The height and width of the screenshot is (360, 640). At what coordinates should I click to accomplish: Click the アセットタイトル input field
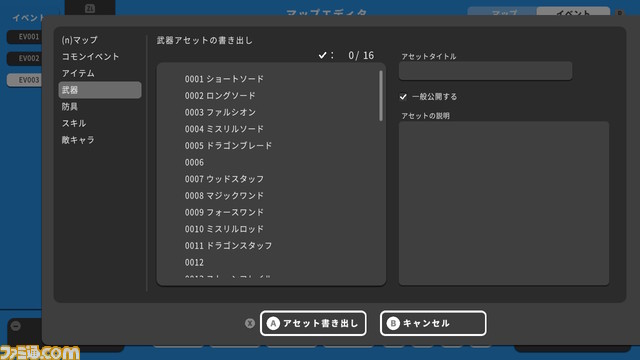pyautogui.click(x=485, y=71)
